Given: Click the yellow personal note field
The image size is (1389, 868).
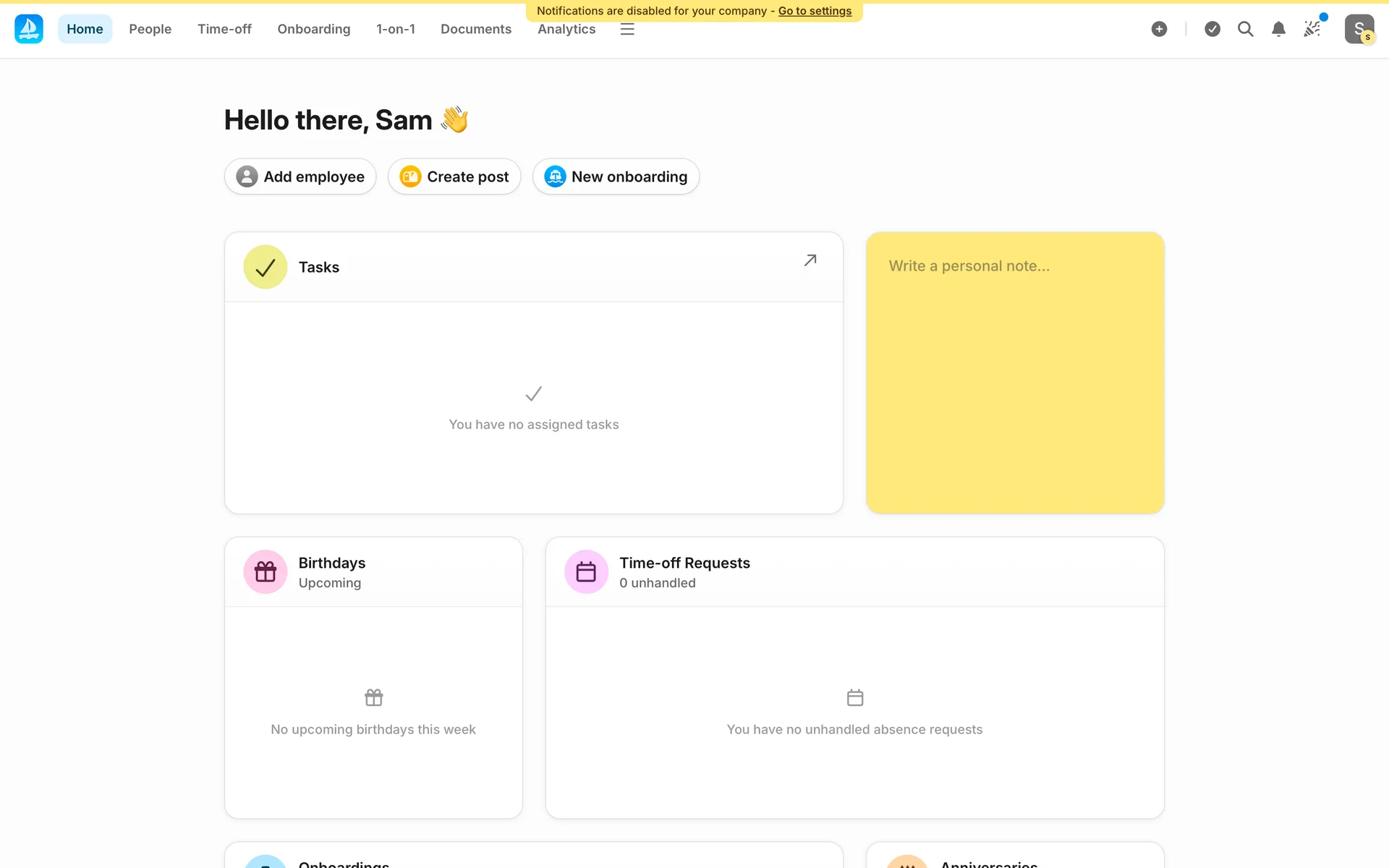Looking at the screenshot, I should coord(1014,373).
